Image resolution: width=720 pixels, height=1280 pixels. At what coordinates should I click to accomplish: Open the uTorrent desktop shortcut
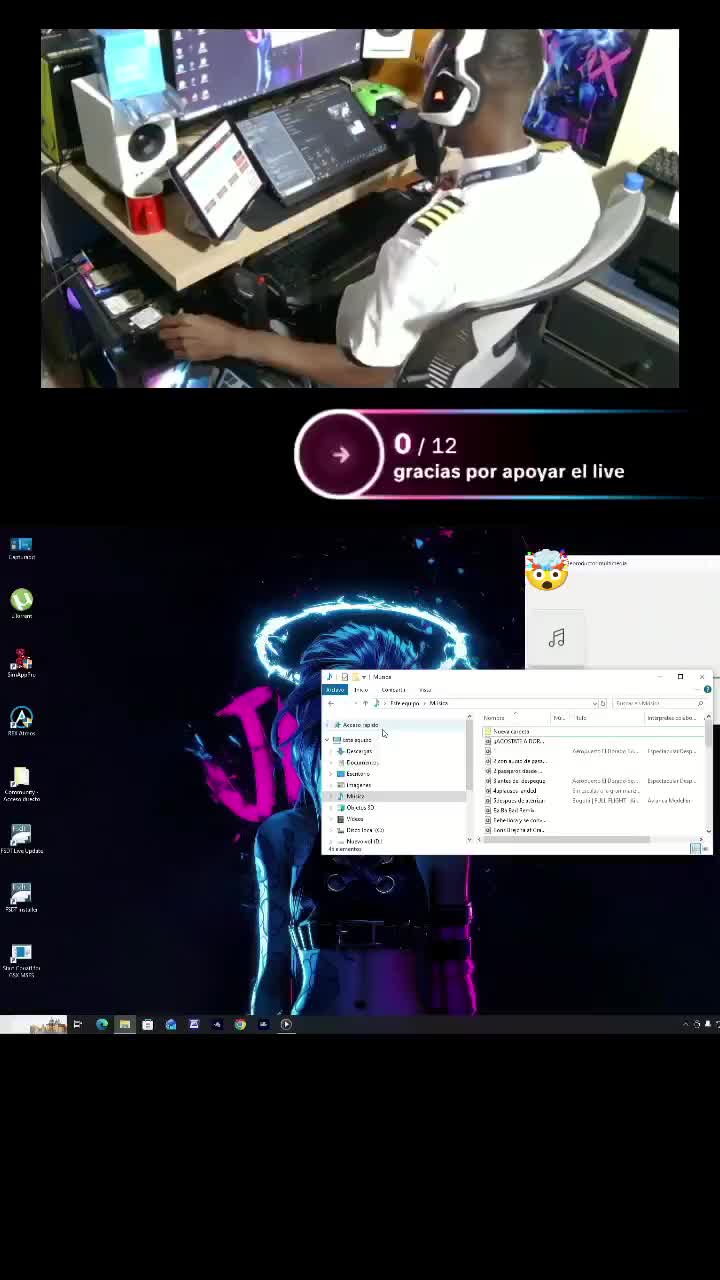pos(21,602)
